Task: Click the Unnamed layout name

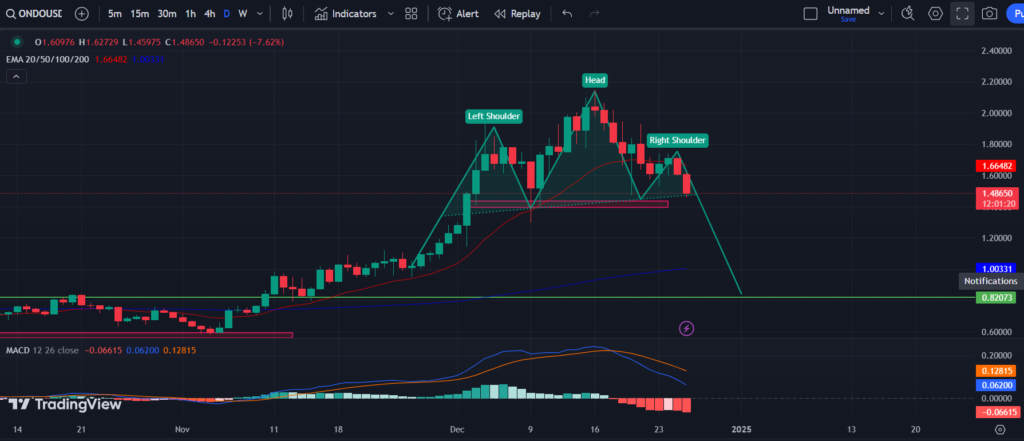Action: pyautogui.click(x=848, y=10)
